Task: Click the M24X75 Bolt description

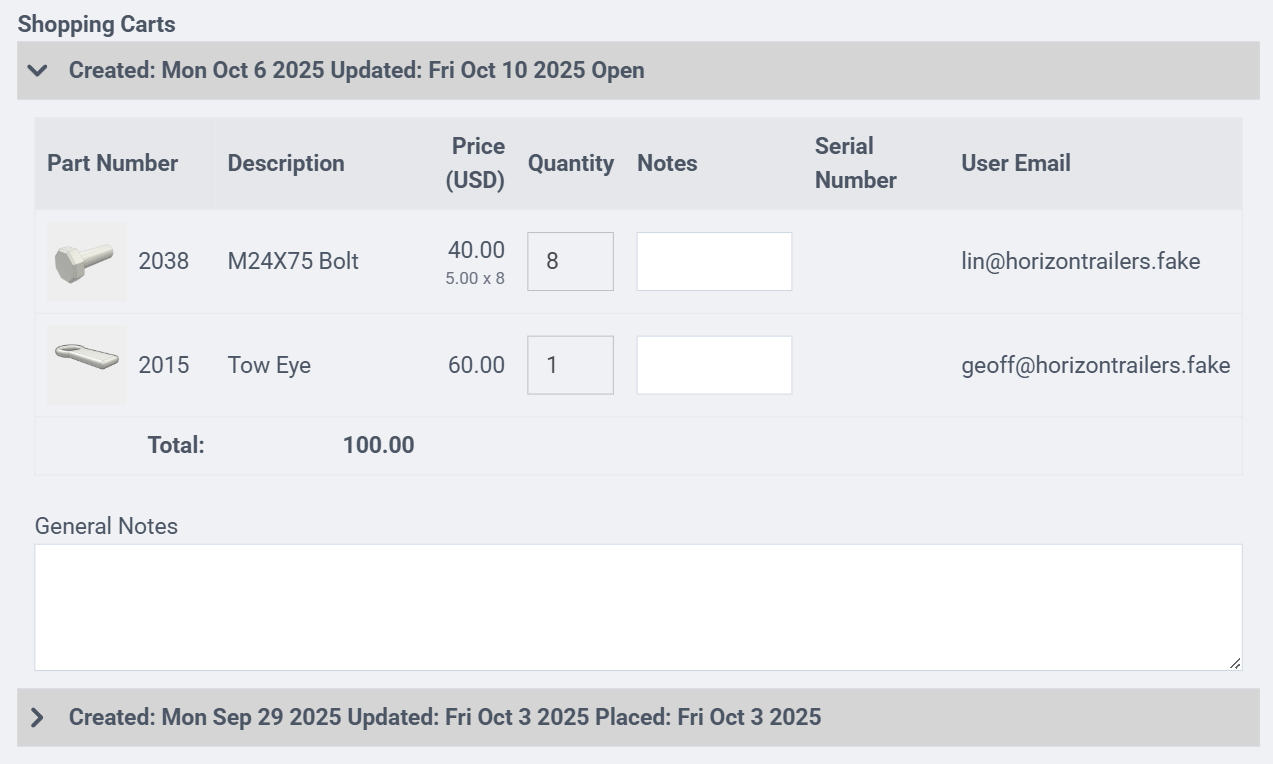Action: point(293,262)
